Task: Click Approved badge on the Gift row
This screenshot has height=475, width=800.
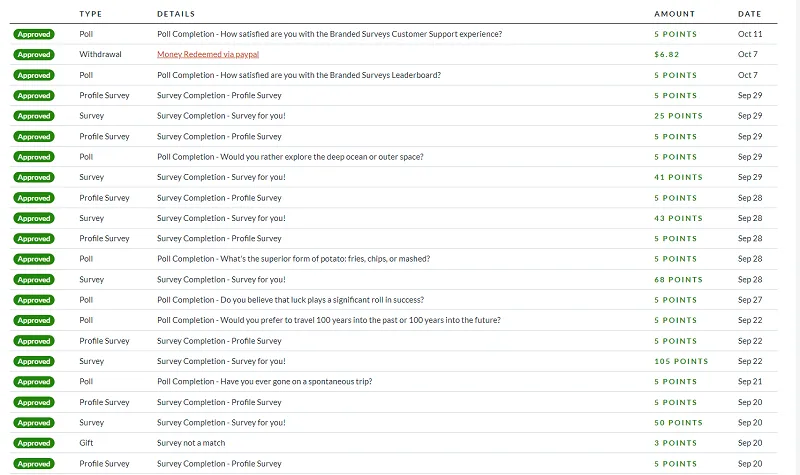Action: 34,443
